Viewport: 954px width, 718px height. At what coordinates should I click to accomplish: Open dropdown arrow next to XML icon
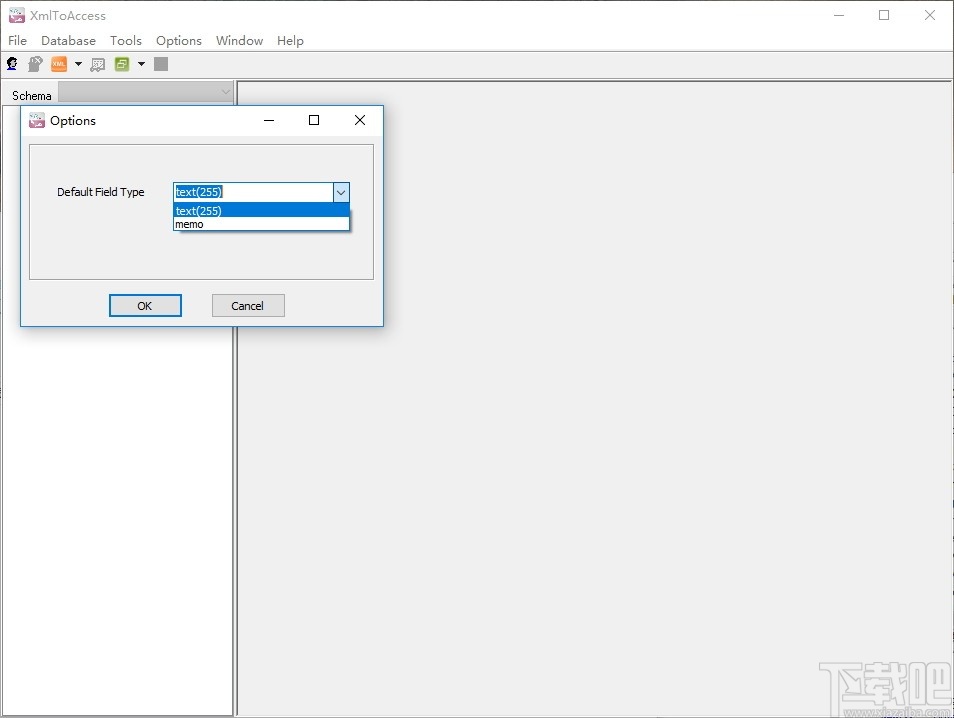coord(78,63)
